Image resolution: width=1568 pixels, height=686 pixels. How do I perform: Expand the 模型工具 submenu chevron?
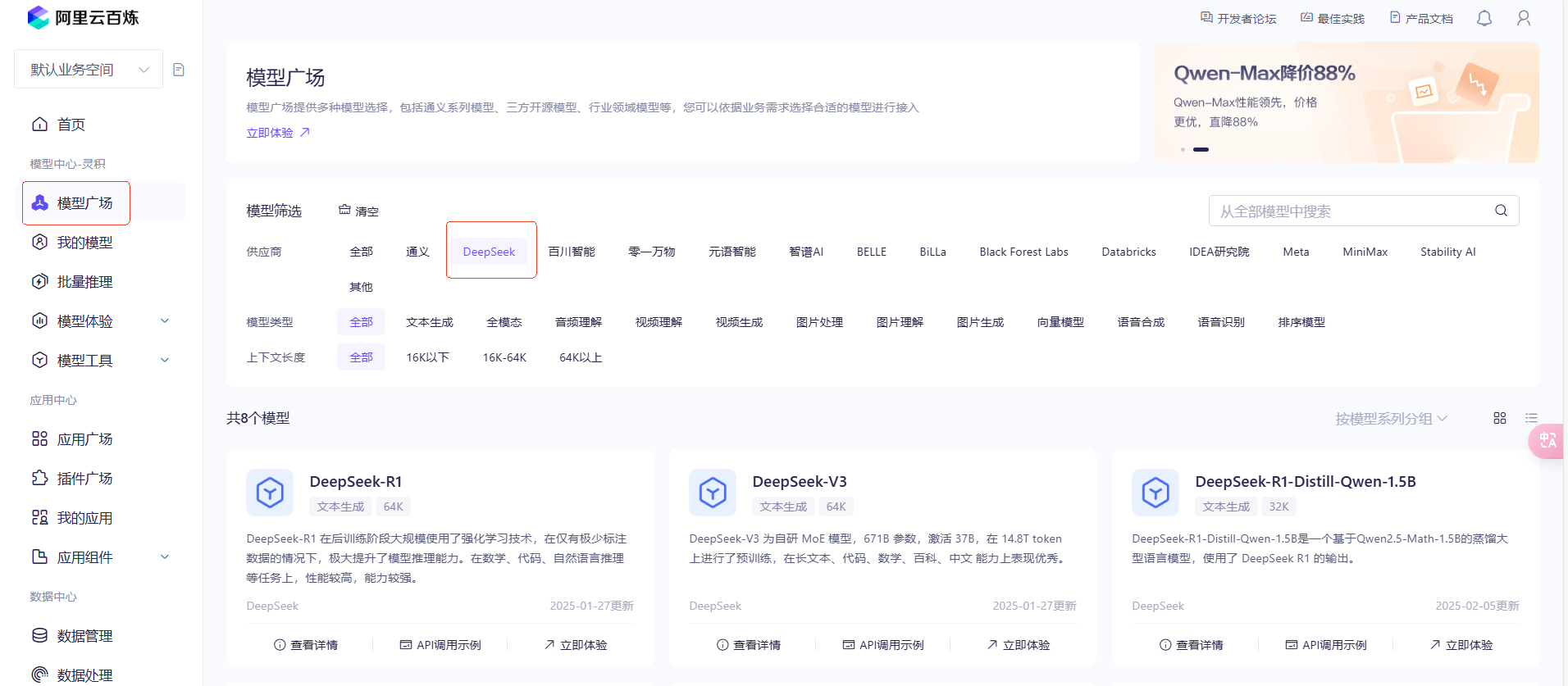(x=165, y=360)
